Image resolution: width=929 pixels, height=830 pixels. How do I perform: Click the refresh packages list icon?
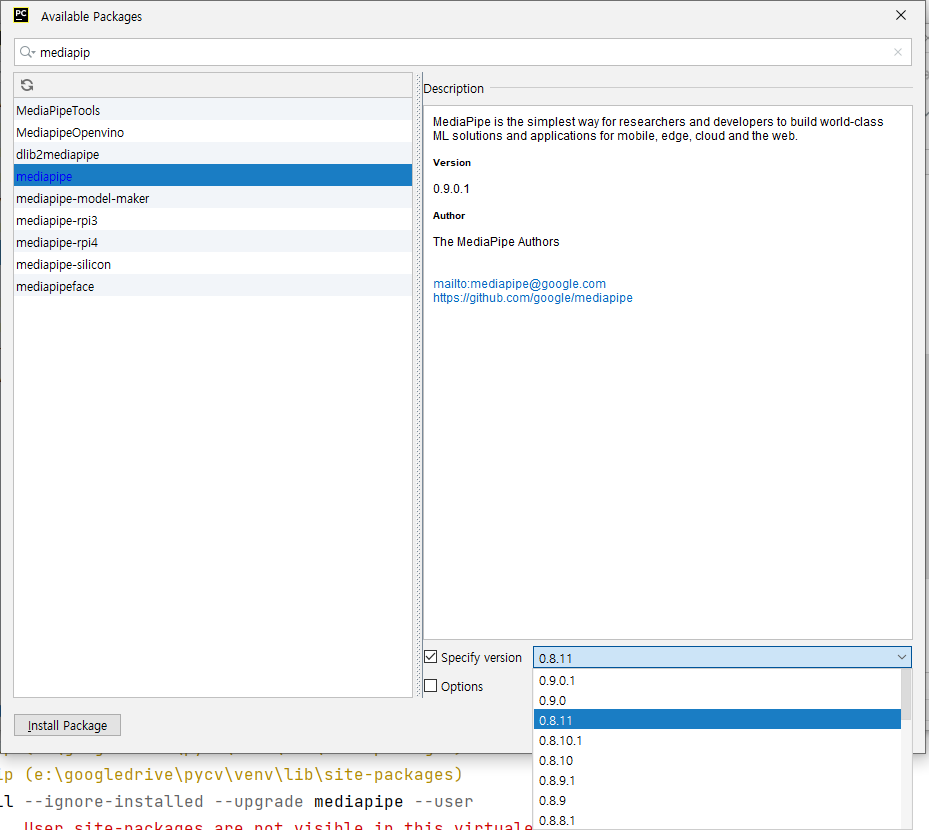[x=27, y=85]
